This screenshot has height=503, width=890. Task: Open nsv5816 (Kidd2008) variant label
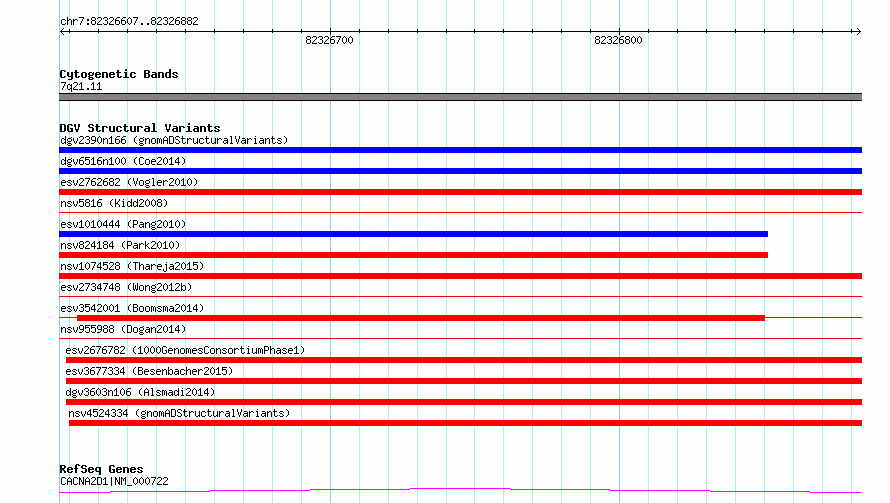114,203
